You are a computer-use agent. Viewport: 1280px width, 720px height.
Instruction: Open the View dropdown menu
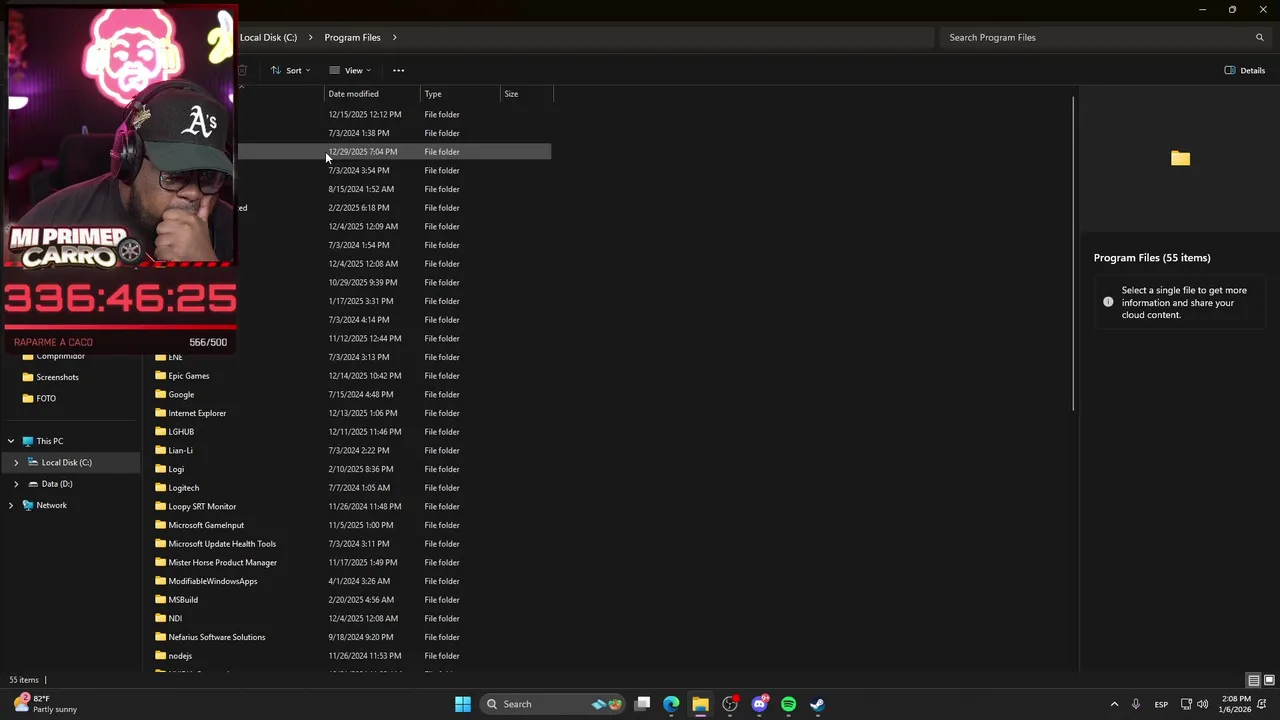click(350, 70)
